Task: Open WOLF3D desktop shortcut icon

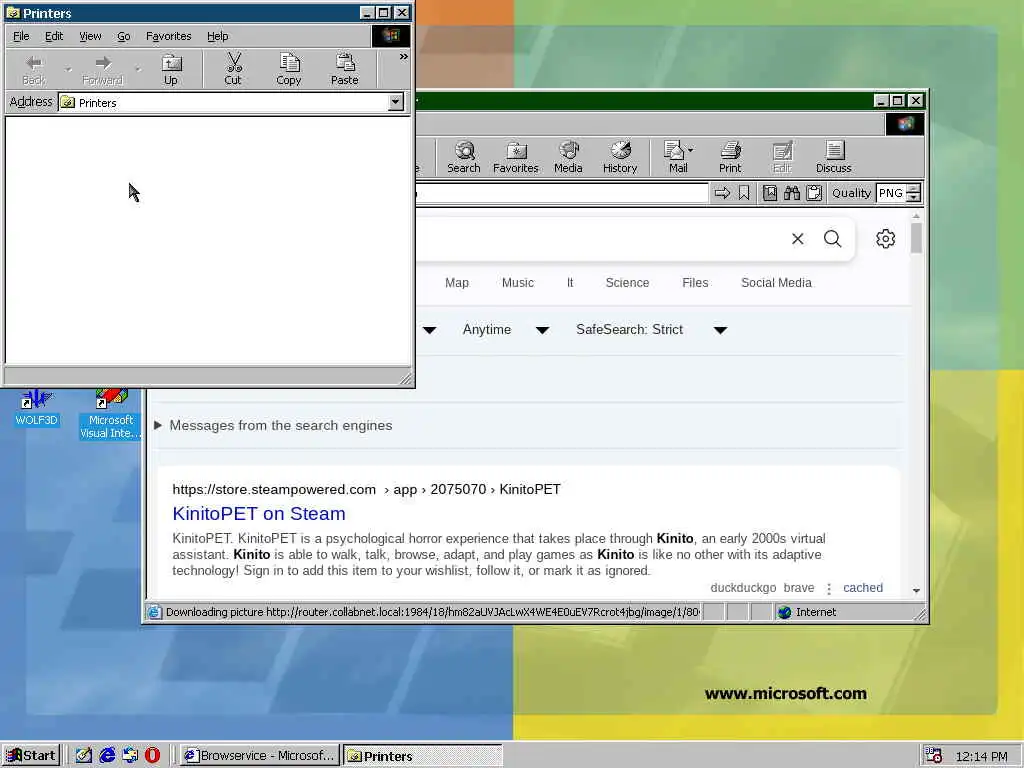Action: (37, 408)
